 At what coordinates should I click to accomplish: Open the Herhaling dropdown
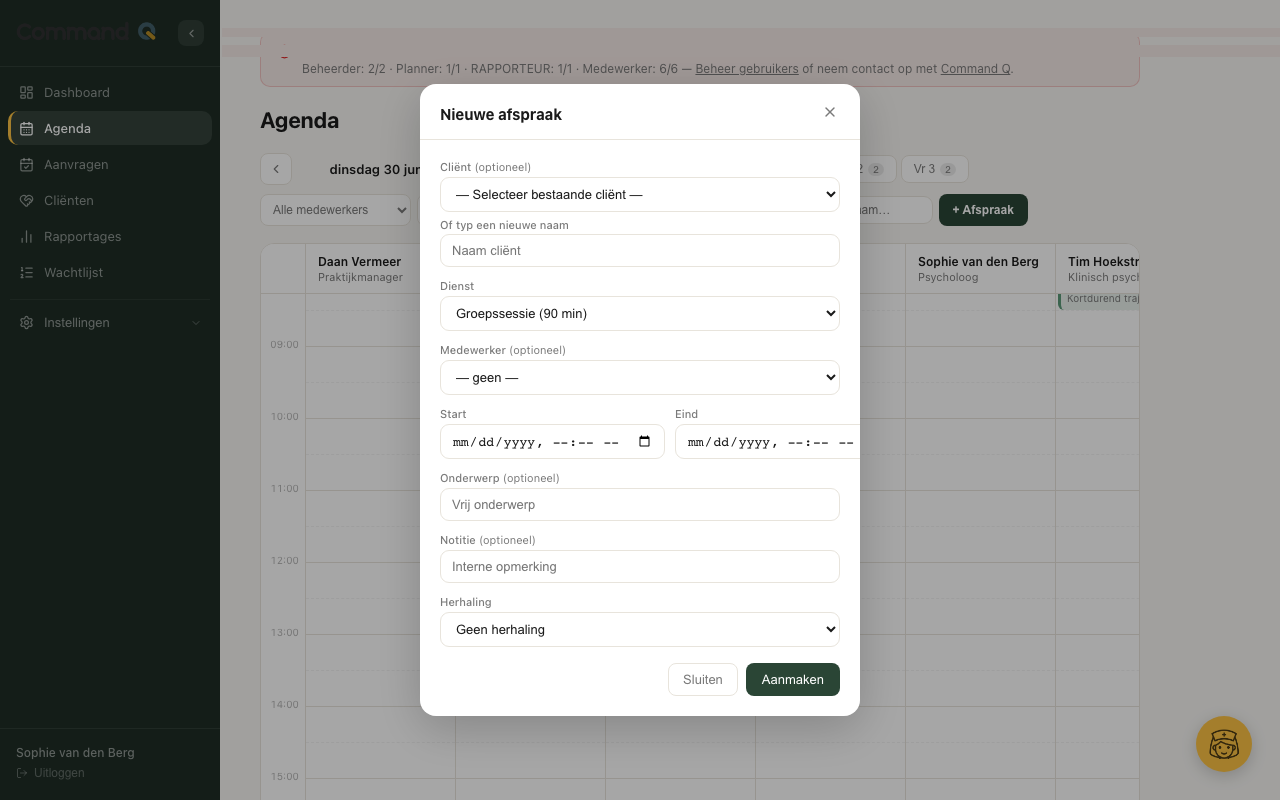tap(640, 629)
